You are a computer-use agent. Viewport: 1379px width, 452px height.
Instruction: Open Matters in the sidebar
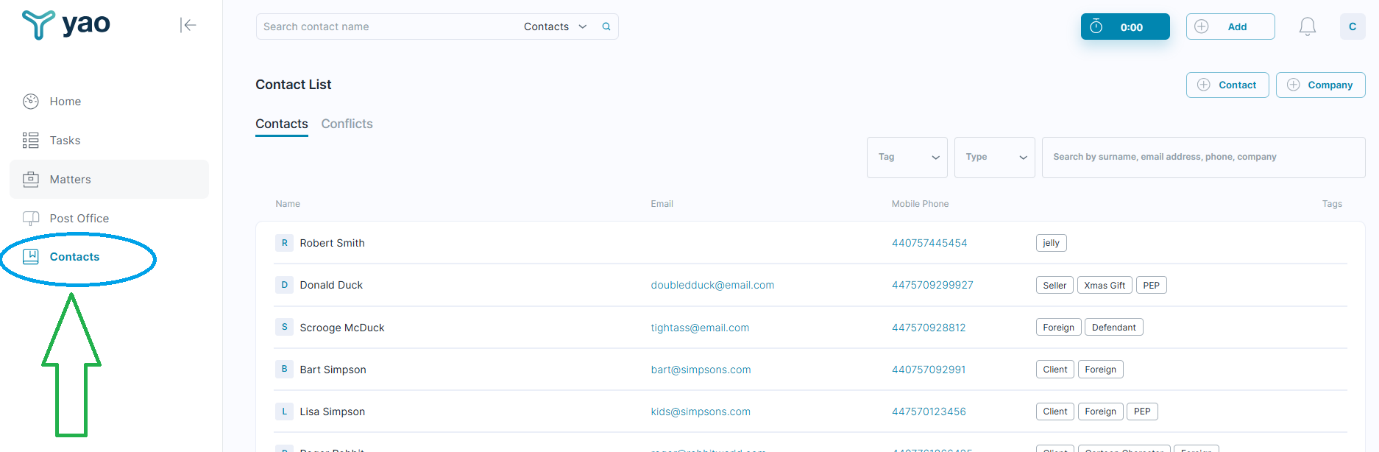[70, 179]
